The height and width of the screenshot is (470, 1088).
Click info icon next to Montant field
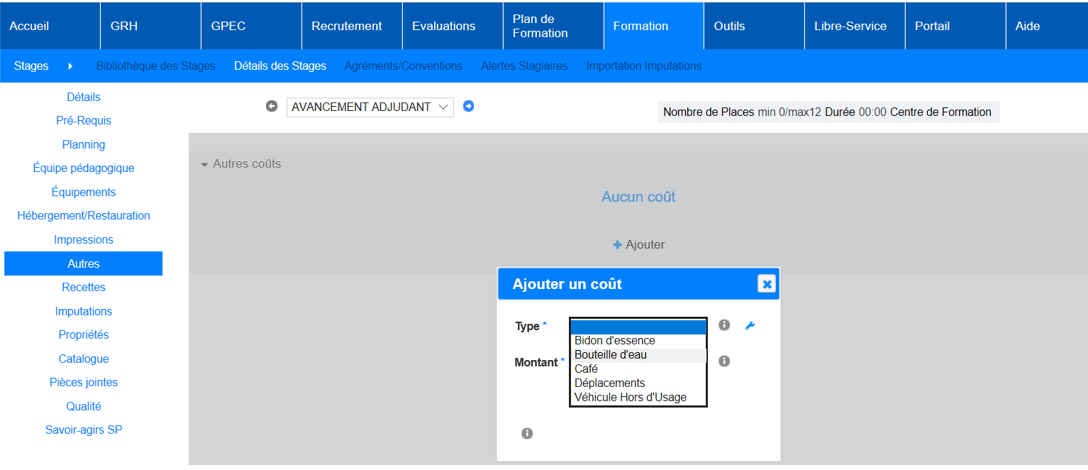coord(724,361)
